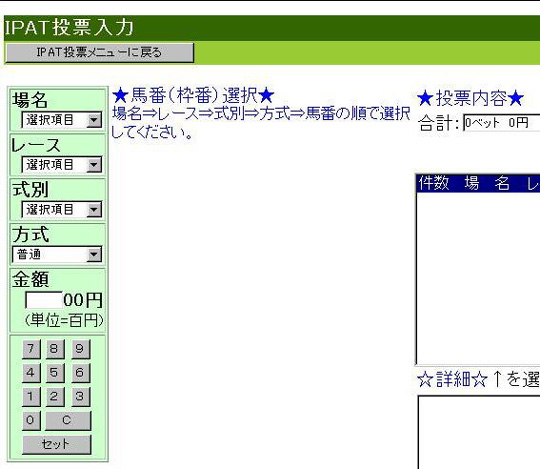540x469 pixels.
Task: Click the 金額 amount input field
Action: (x=44, y=300)
